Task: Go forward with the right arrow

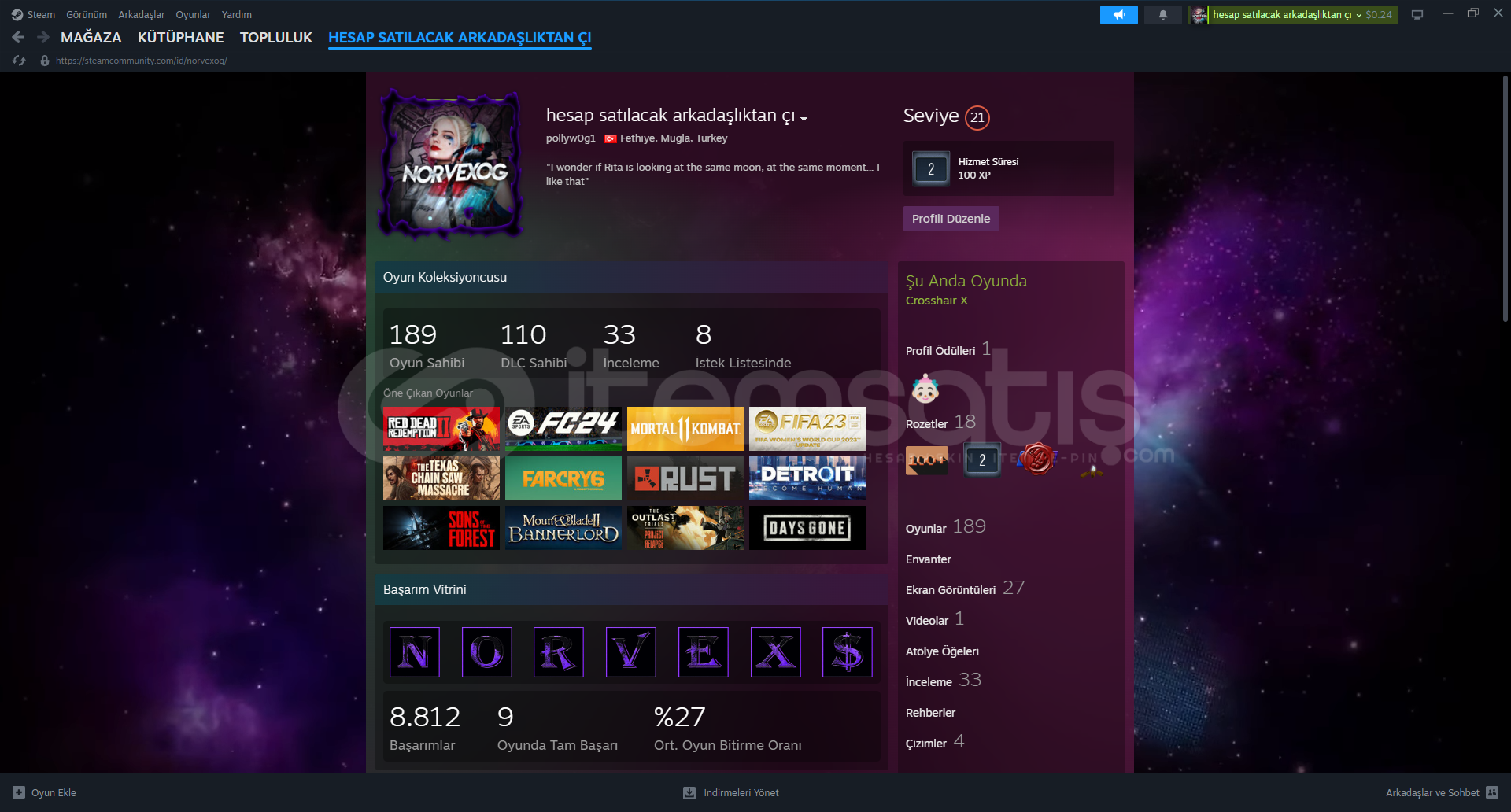Action: [x=43, y=37]
